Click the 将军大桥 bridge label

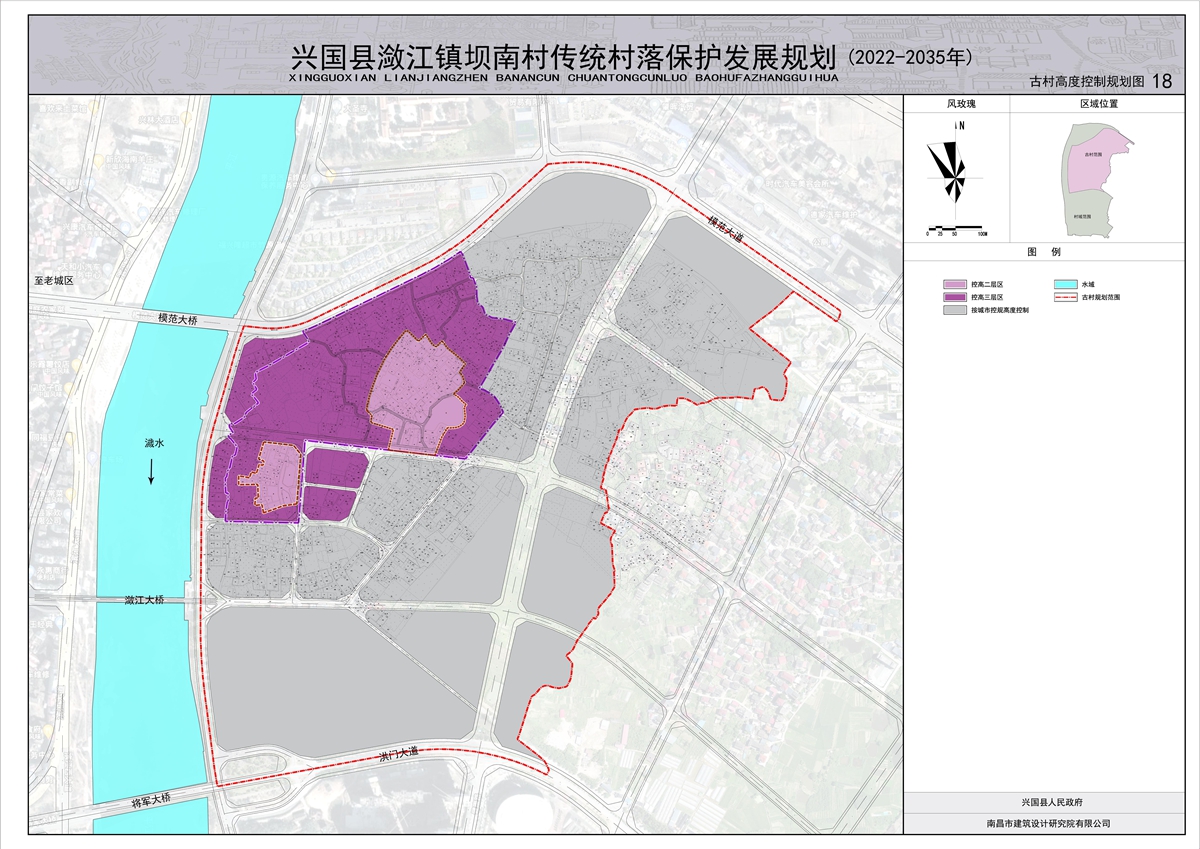(152, 801)
